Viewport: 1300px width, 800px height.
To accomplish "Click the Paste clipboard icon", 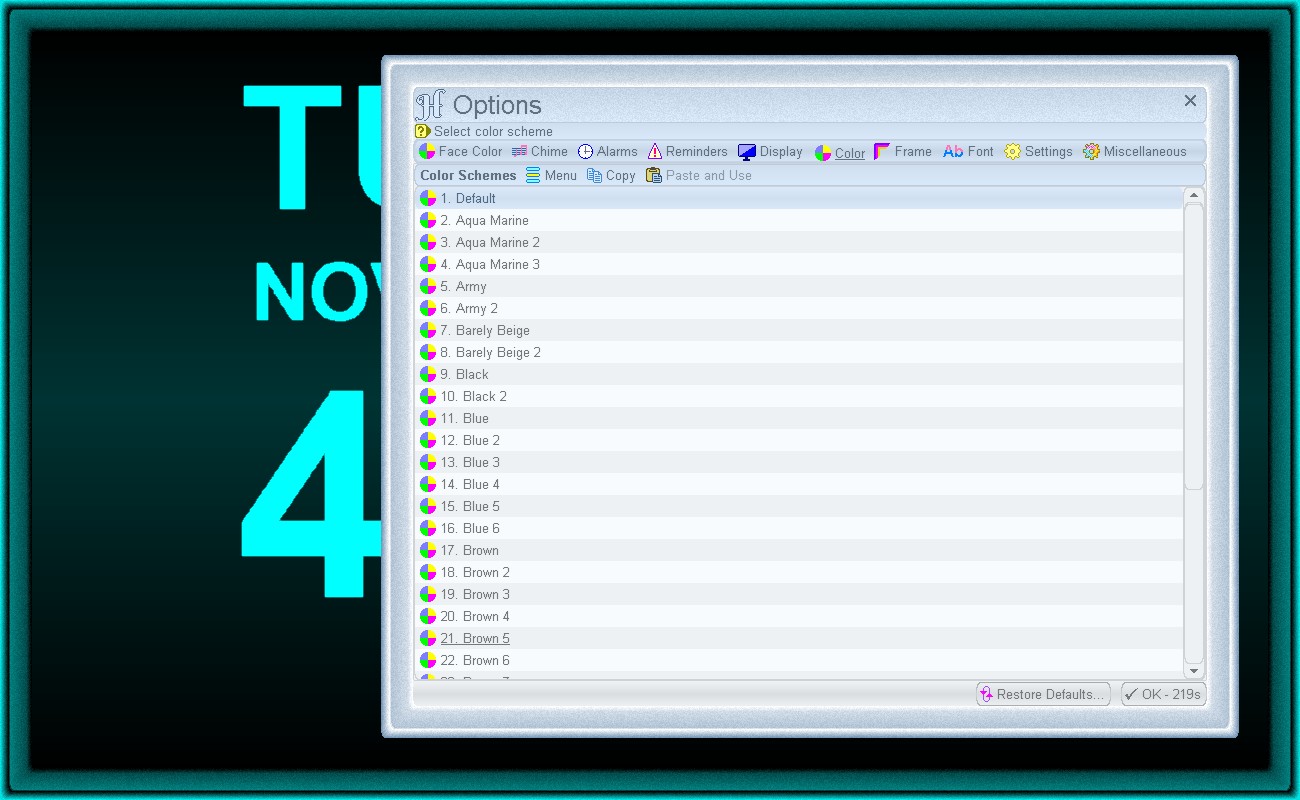I will click(654, 176).
